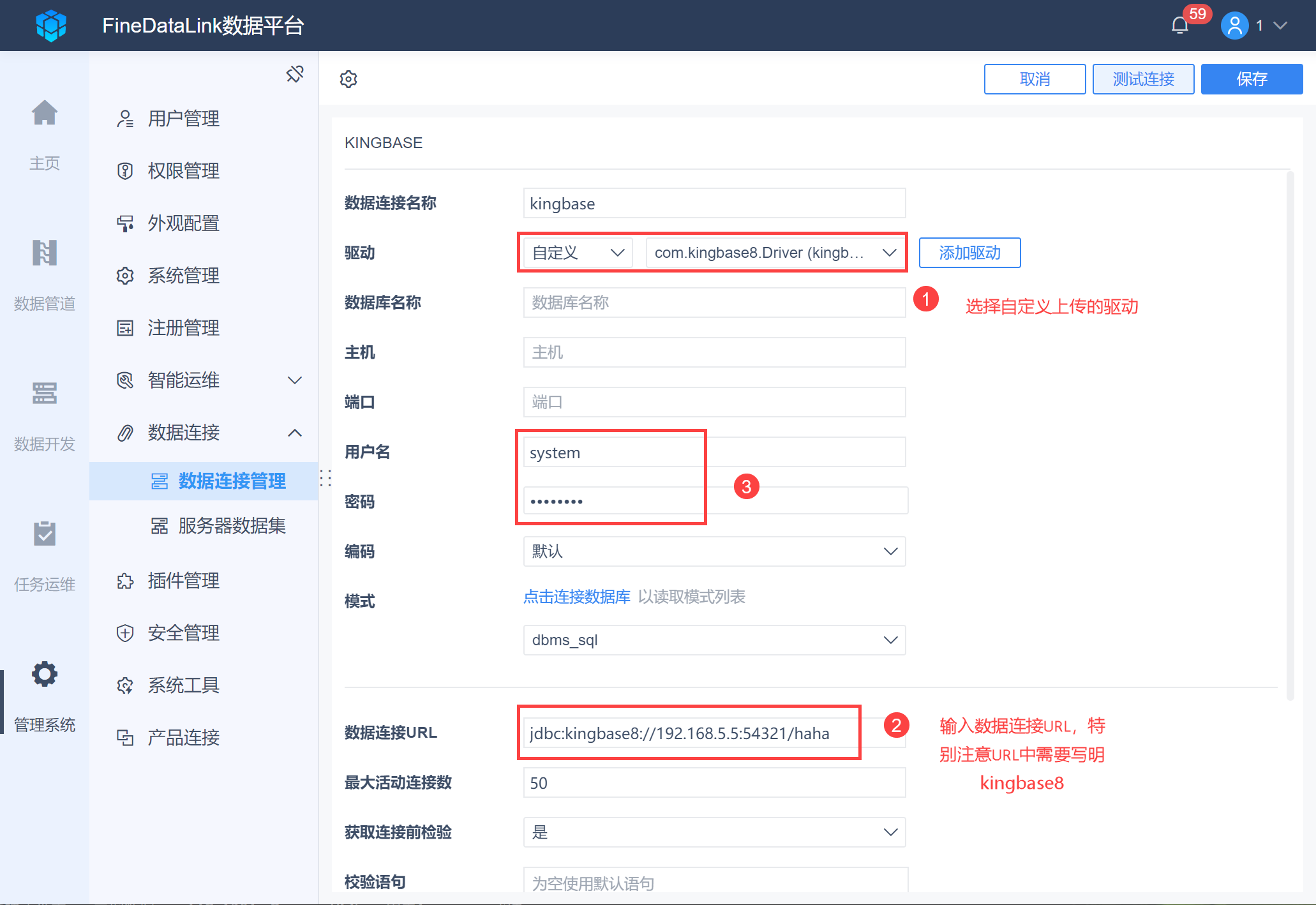Open com.kingbase8.Driver driver dropdown

(775, 253)
